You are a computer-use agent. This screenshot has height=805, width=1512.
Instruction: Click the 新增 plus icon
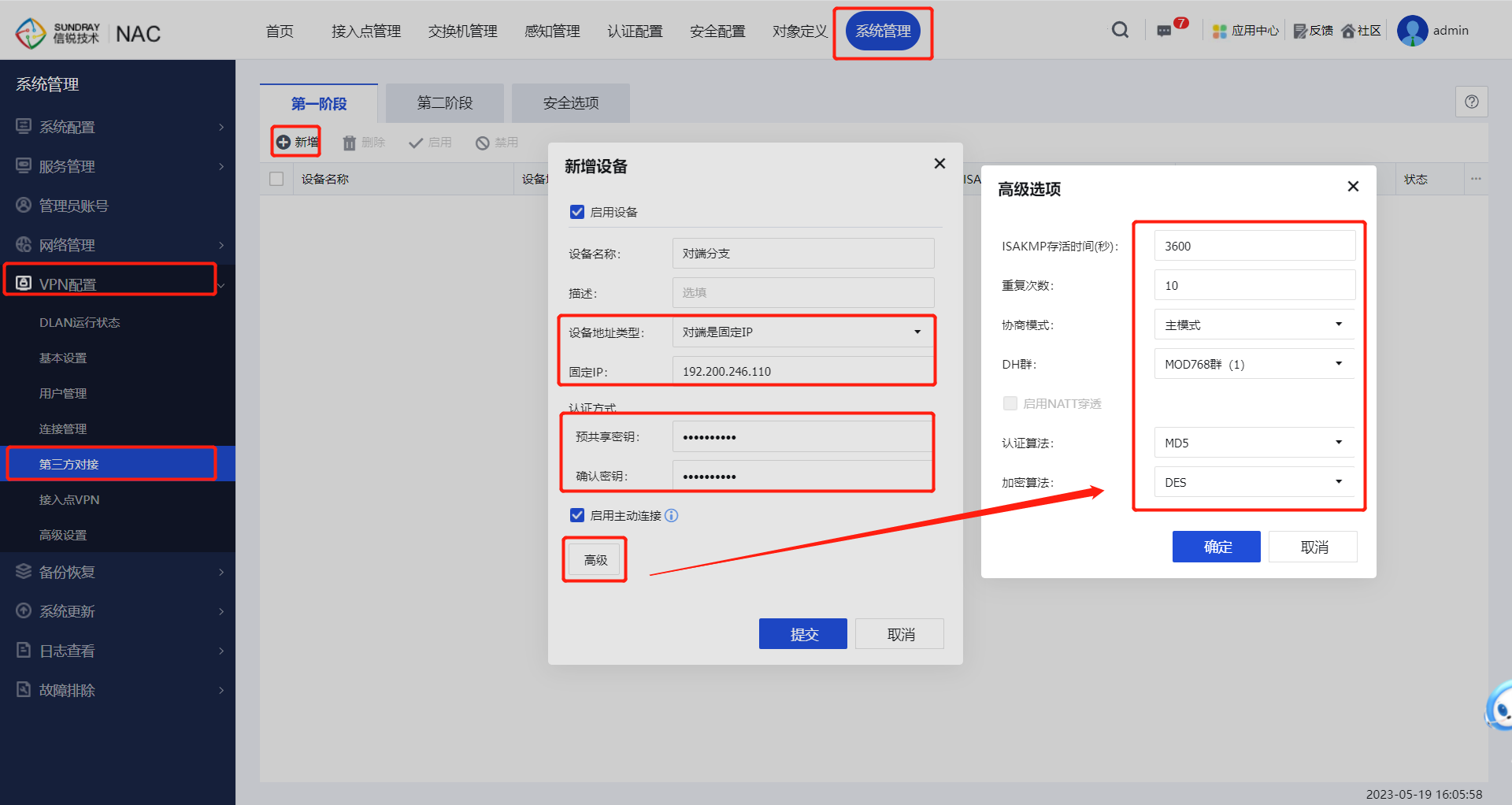pos(283,142)
